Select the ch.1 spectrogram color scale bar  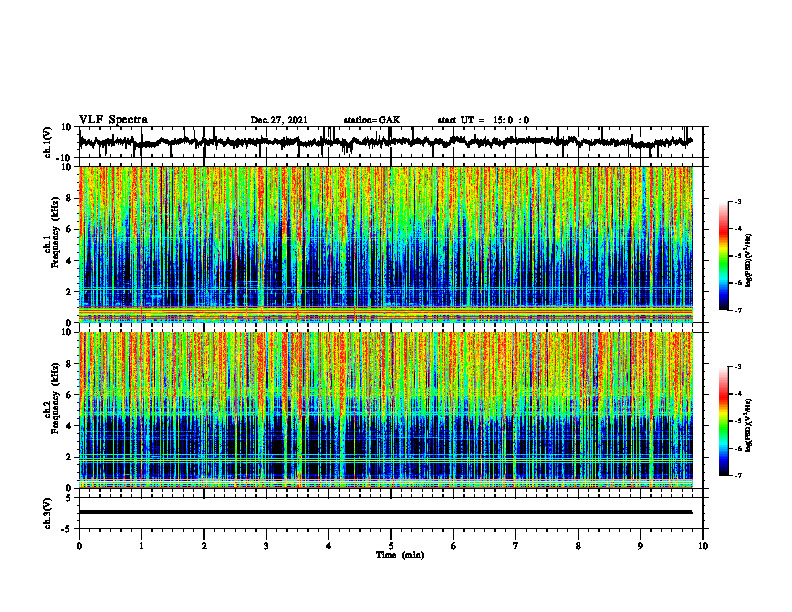pos(723,256)
